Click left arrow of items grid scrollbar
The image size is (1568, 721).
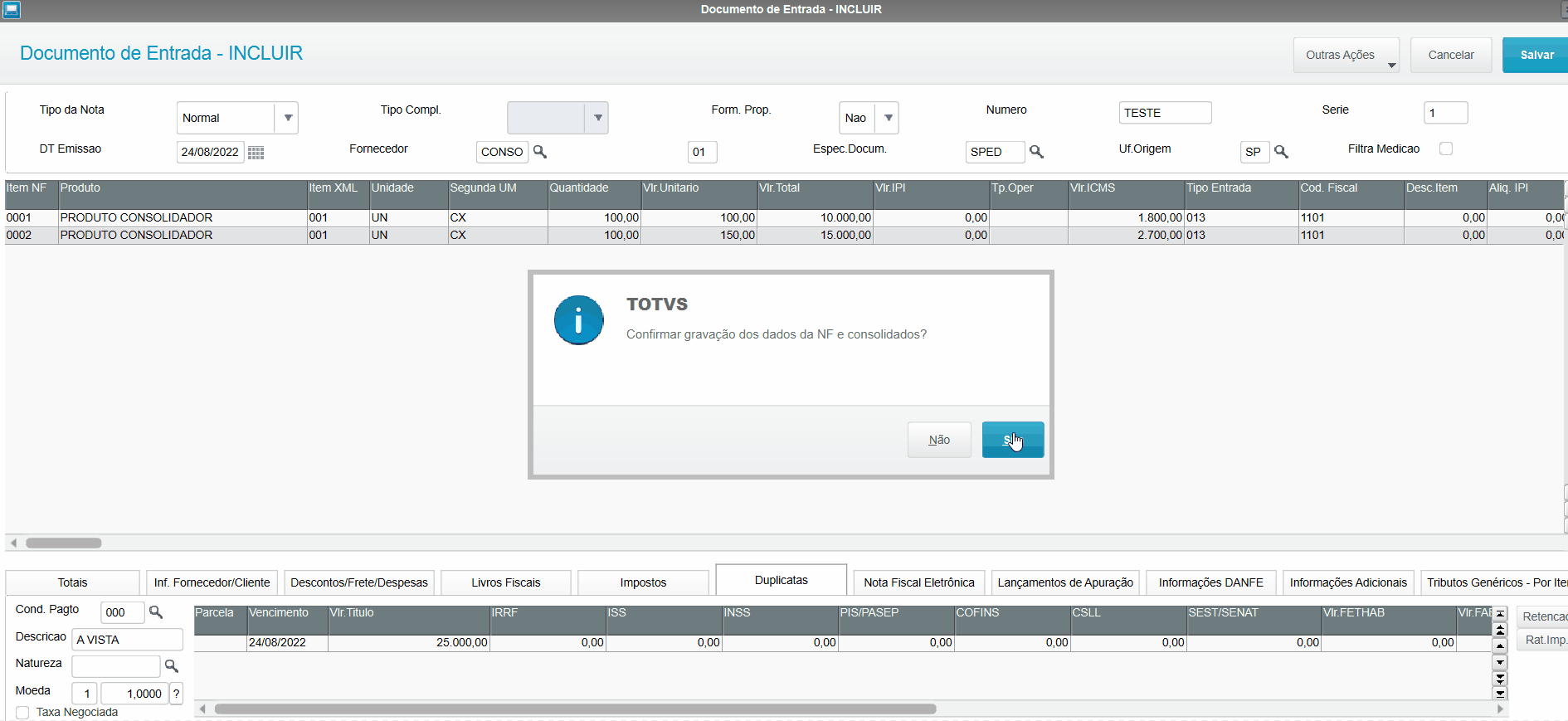pyautogui.click(x=13, y=543)
